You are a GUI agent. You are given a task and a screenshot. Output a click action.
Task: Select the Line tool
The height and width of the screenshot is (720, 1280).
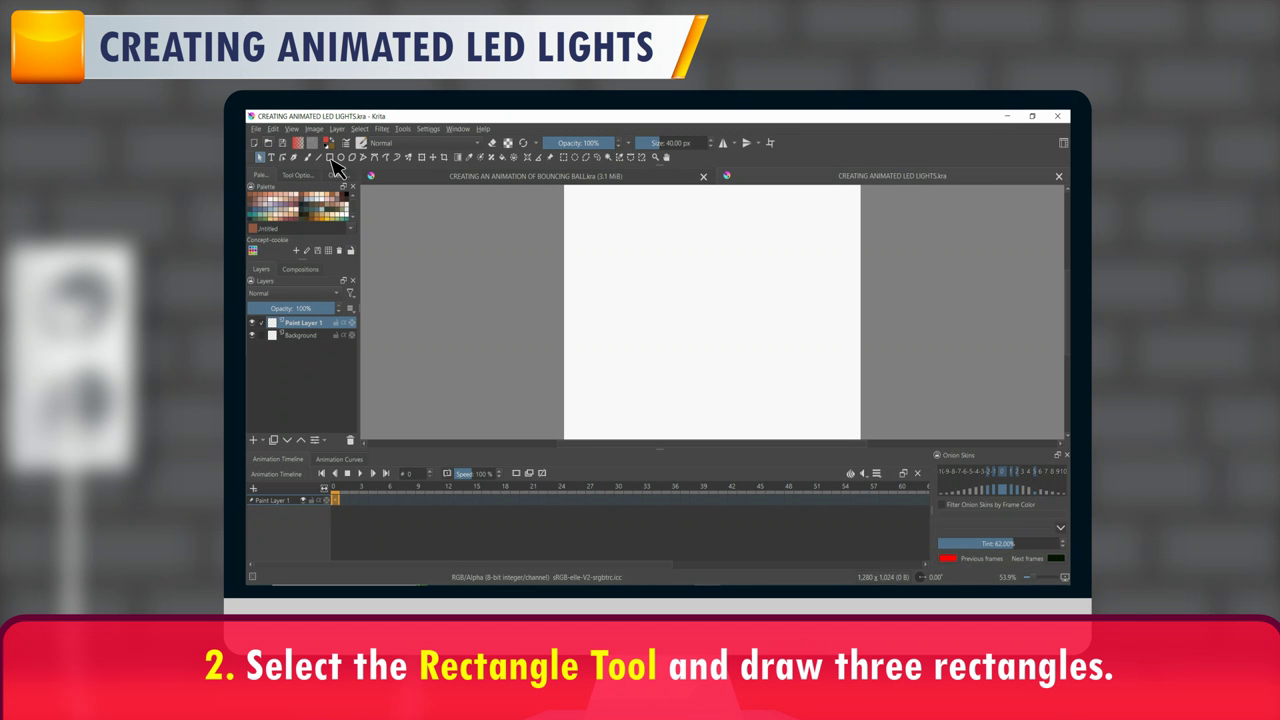coord(318,157)
